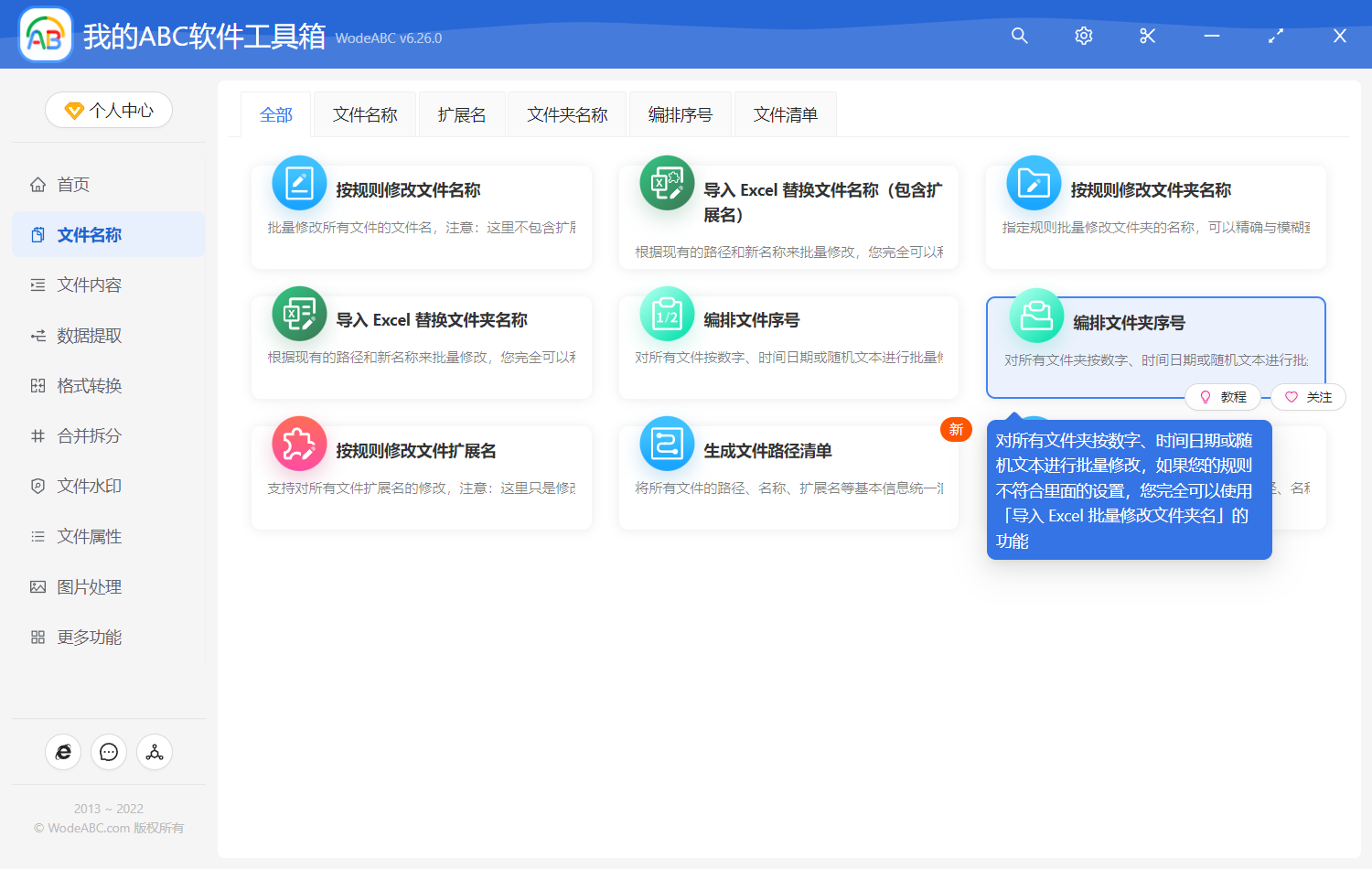The width and height of the screenshot is (1372, 869).
Task: Click the scissors icon in the title bar
Action: pyautogui.click(x=1147, y=36)
